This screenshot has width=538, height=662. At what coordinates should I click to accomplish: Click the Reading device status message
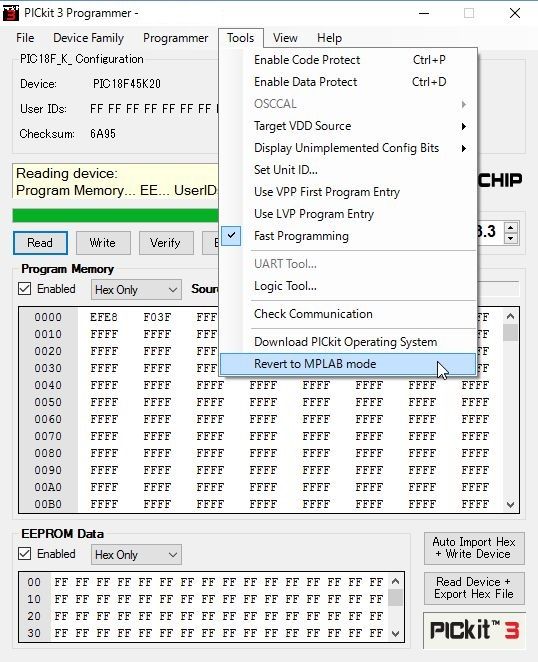(x=117, y=182)
